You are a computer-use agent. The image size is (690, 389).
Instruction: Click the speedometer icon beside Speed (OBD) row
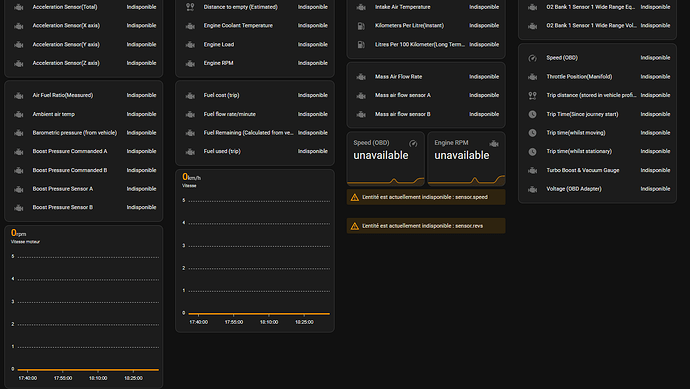tap(532, 58)
